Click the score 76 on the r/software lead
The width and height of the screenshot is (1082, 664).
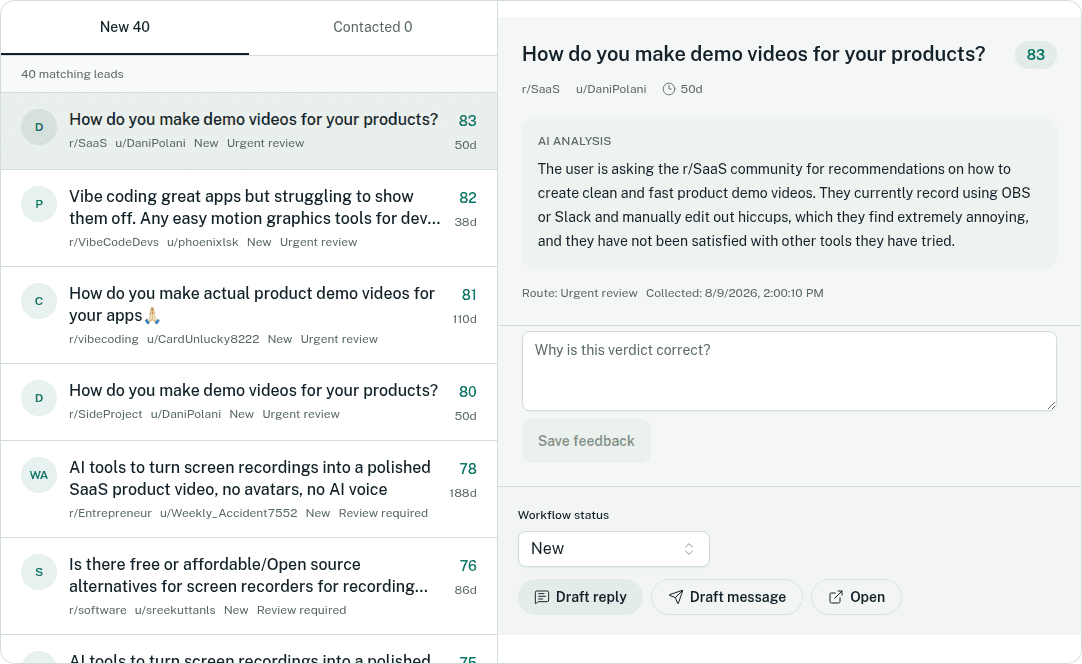point(468,566)
